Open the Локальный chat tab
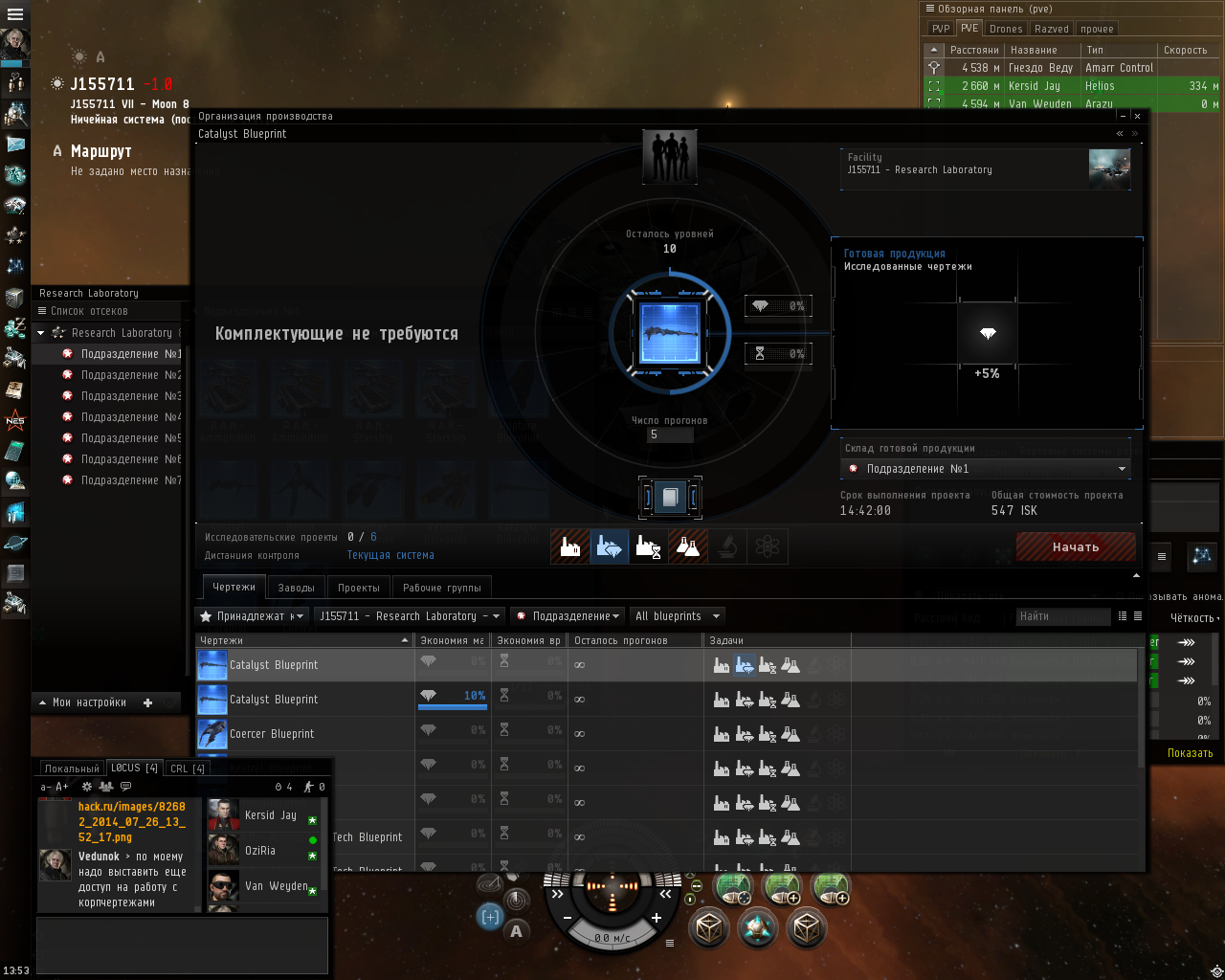This screenshot has width=1225, height=980. coord(72,768)
